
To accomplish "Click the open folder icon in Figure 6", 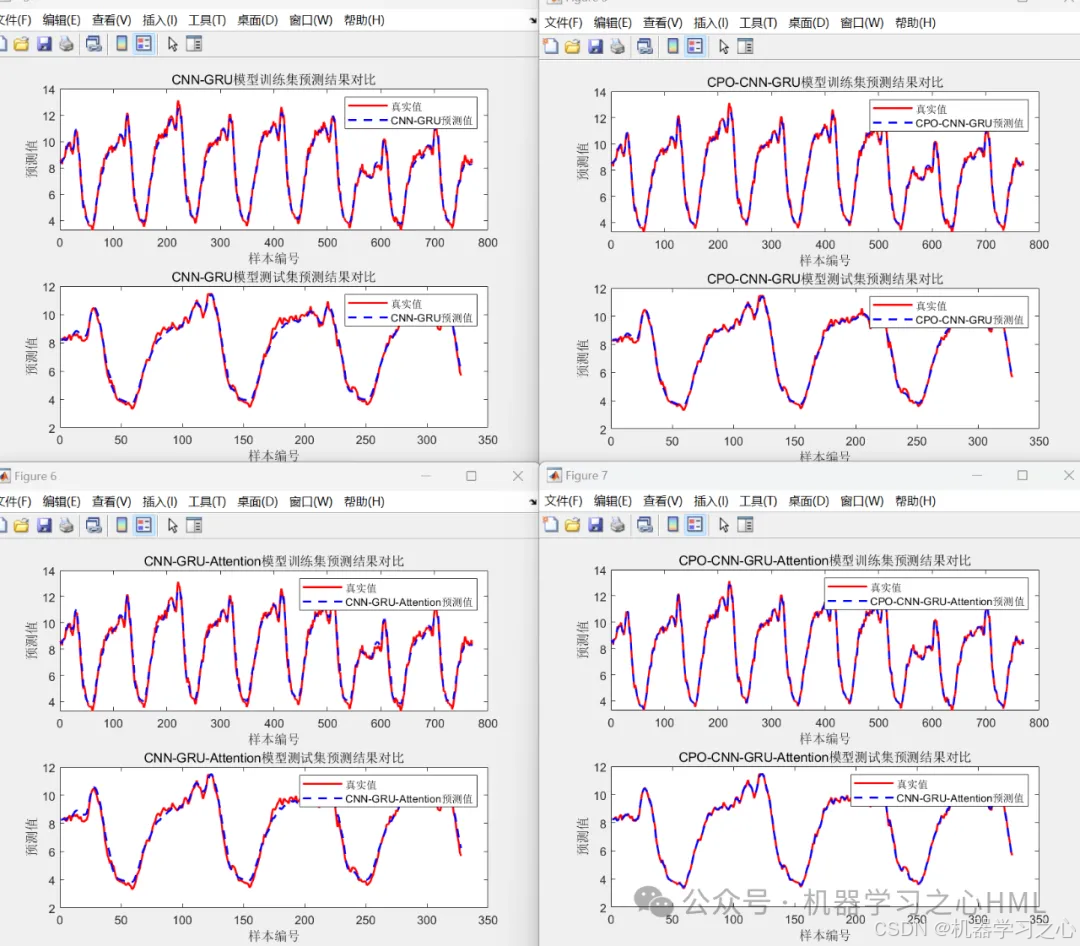I will click(x=21, y=526).
